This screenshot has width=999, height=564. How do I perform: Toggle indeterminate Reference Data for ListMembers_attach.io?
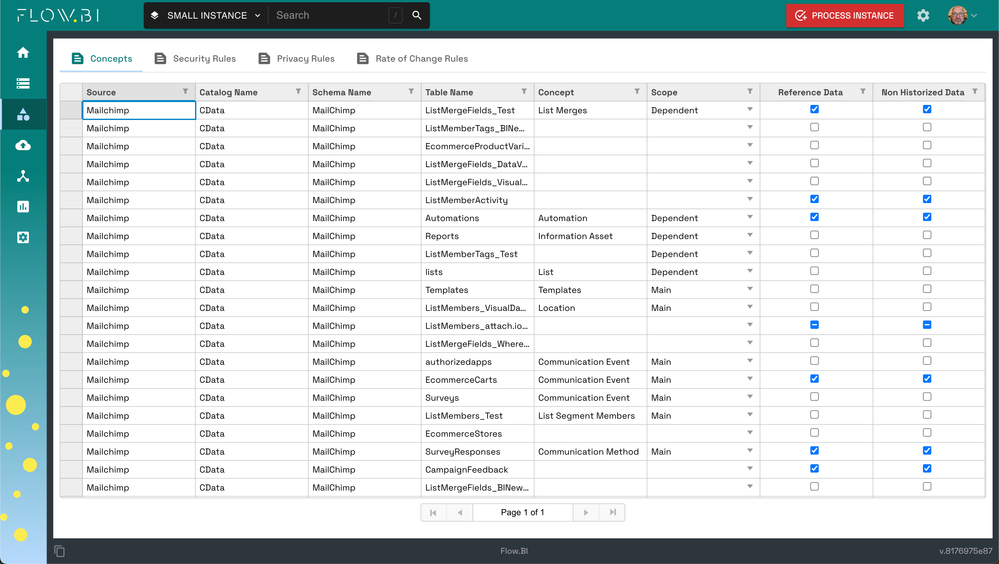(x=814, y=325)
